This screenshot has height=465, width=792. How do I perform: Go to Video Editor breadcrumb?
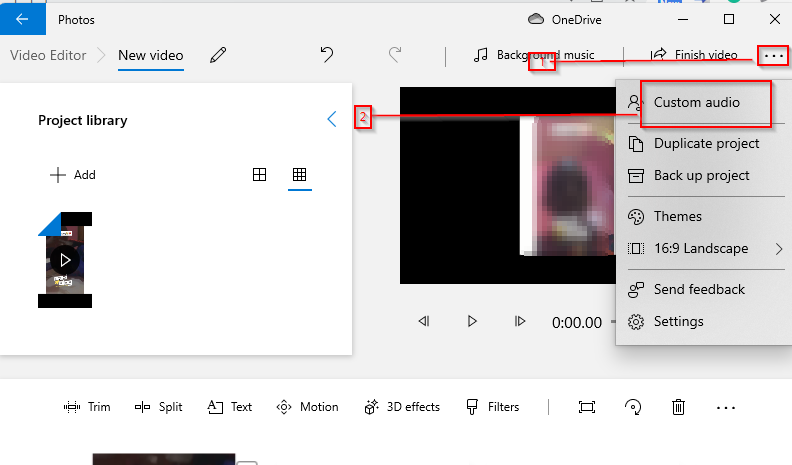[48, 55]
